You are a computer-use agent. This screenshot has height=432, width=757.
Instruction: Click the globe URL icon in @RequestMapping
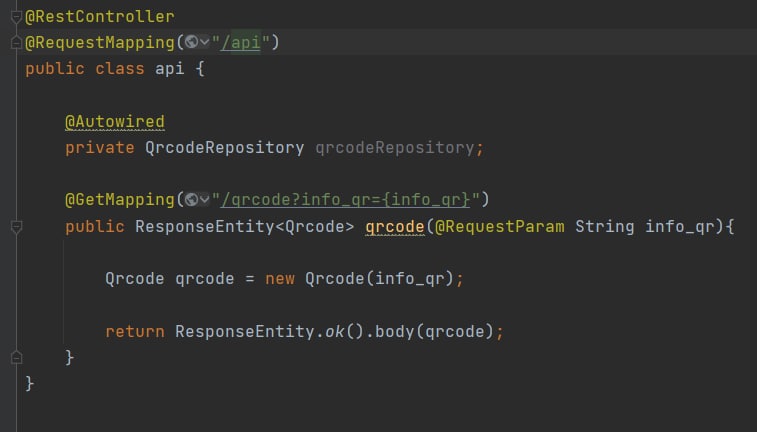(191, 42)
